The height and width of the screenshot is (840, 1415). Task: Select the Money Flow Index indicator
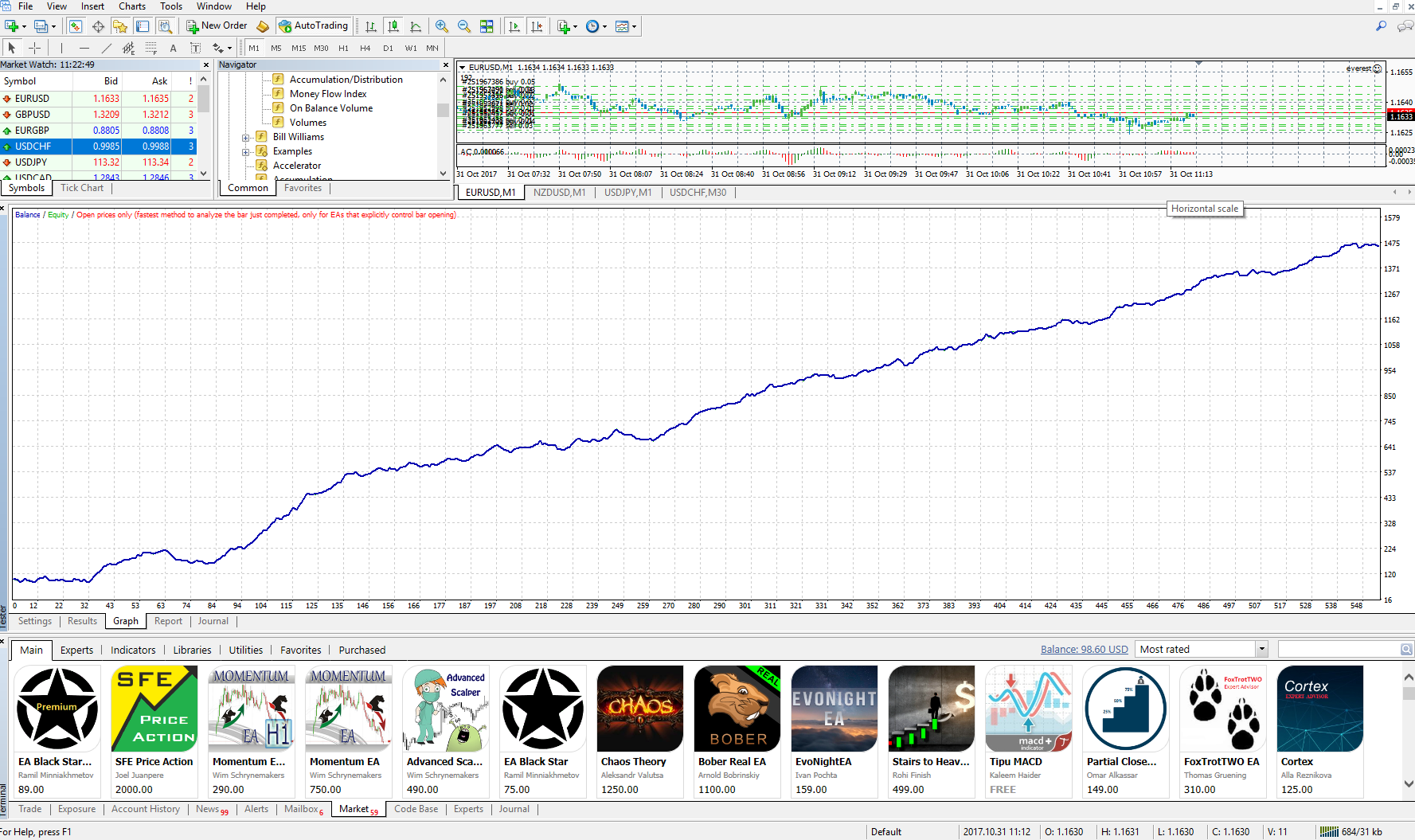(328, 94)
